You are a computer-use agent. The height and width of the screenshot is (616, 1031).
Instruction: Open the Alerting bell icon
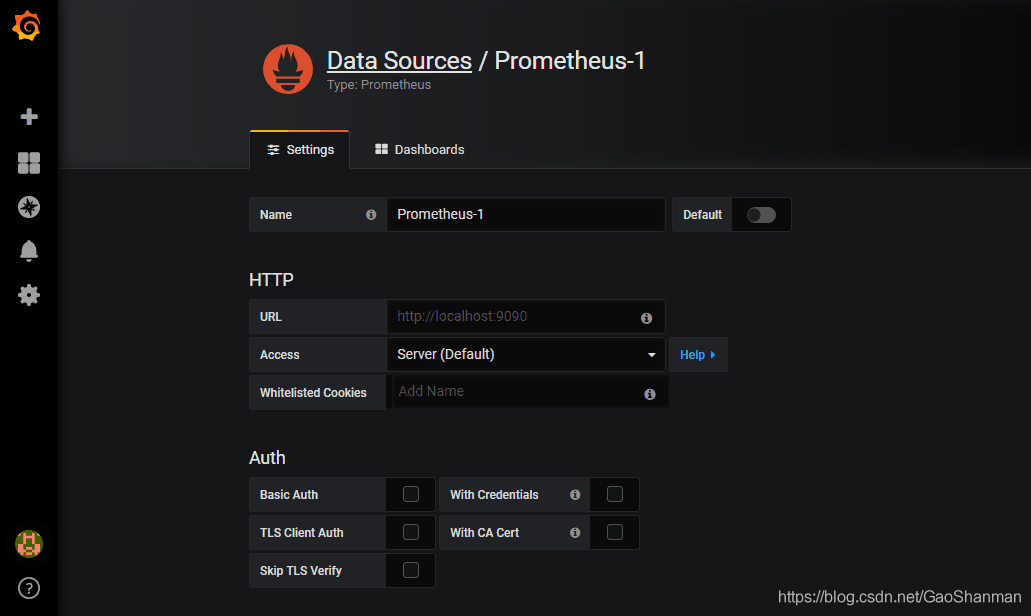(x=29, y=251)
